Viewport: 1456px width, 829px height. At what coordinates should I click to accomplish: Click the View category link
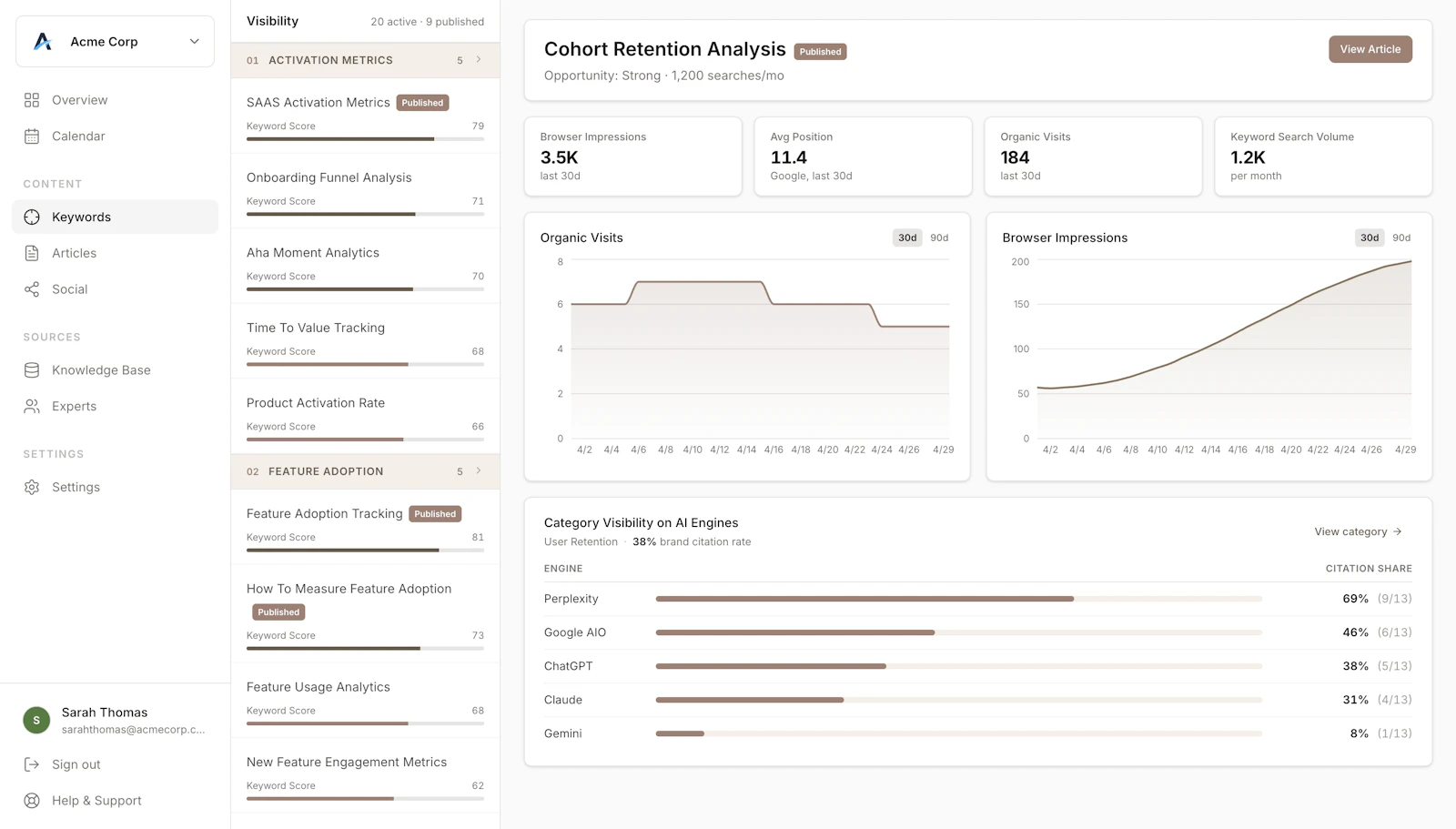[1358, 531]
